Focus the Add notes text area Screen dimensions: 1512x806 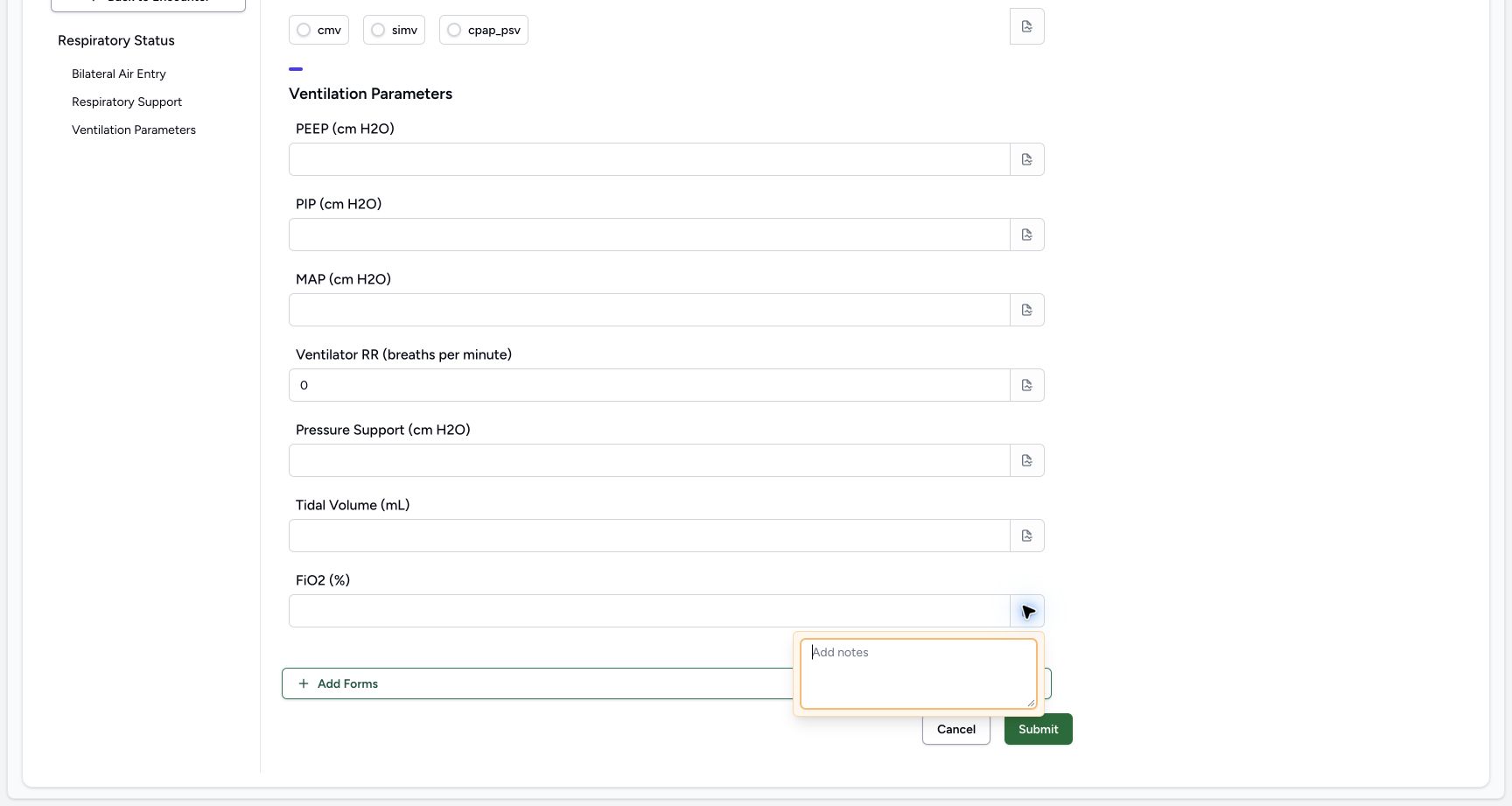tap(919, 673)
